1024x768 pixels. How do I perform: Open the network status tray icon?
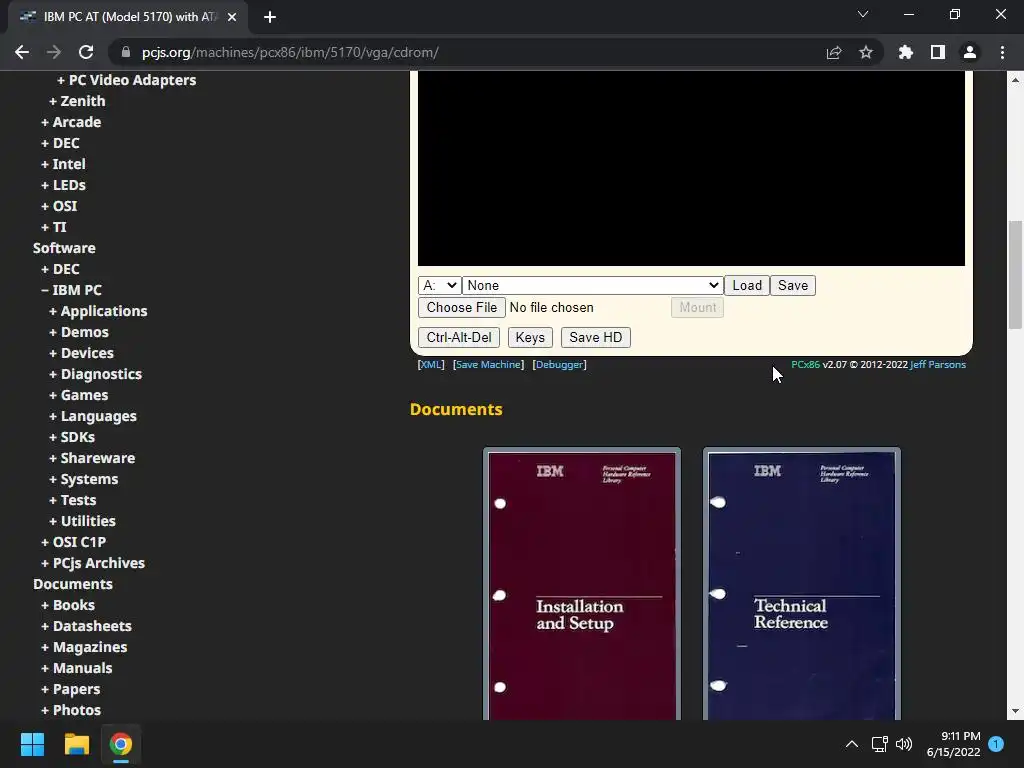879,744
